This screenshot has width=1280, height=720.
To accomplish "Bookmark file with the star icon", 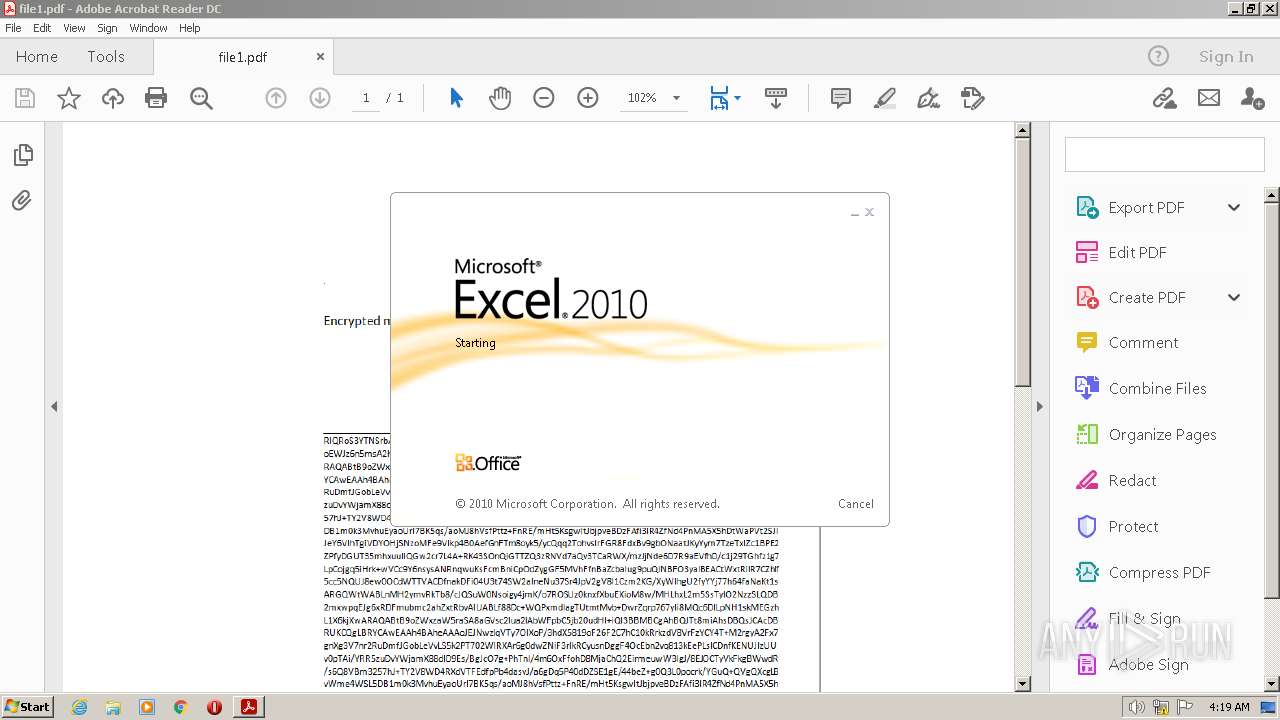I will (68, 98).
